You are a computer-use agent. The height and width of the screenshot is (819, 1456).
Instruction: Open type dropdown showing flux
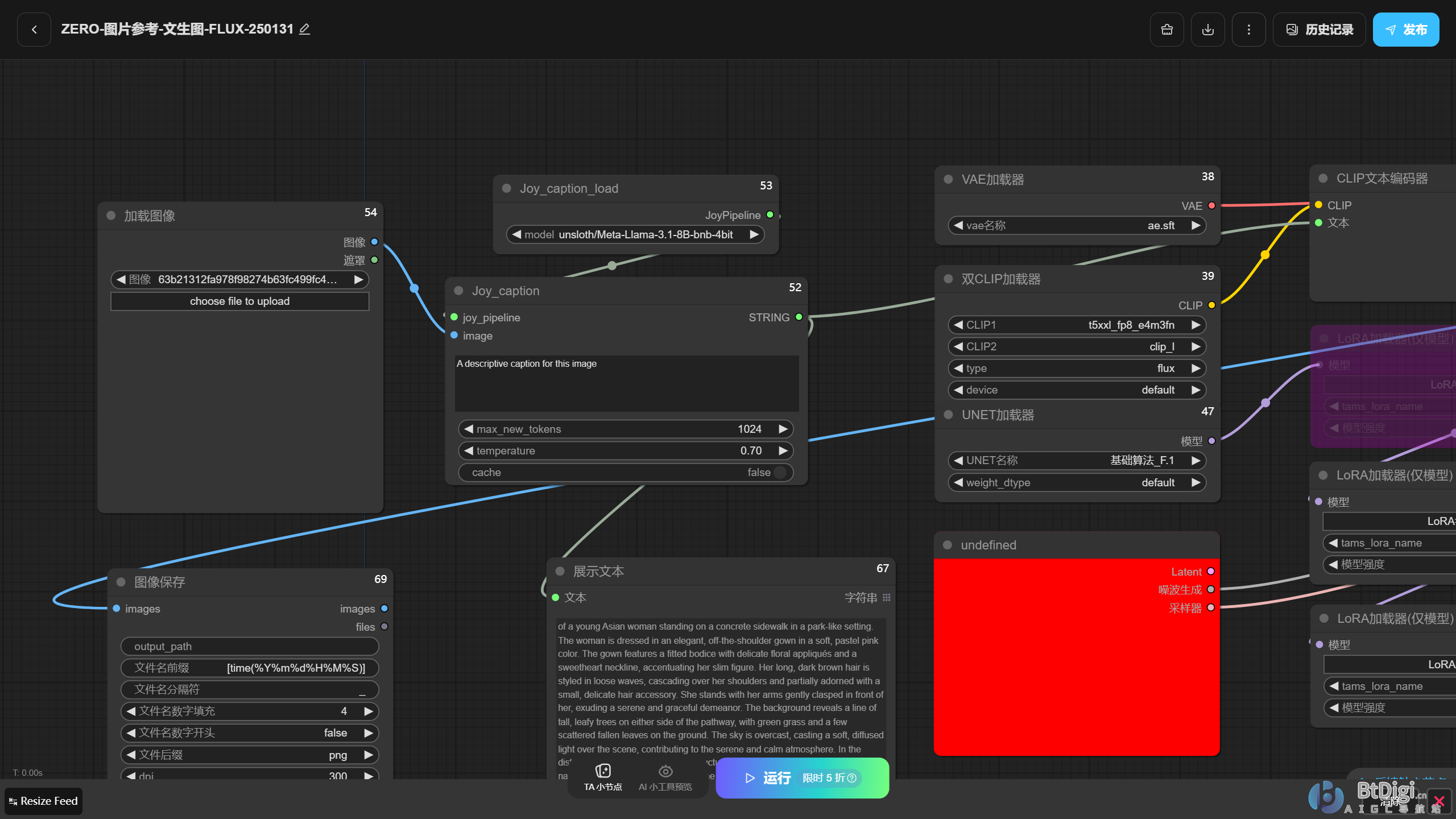1077,368
